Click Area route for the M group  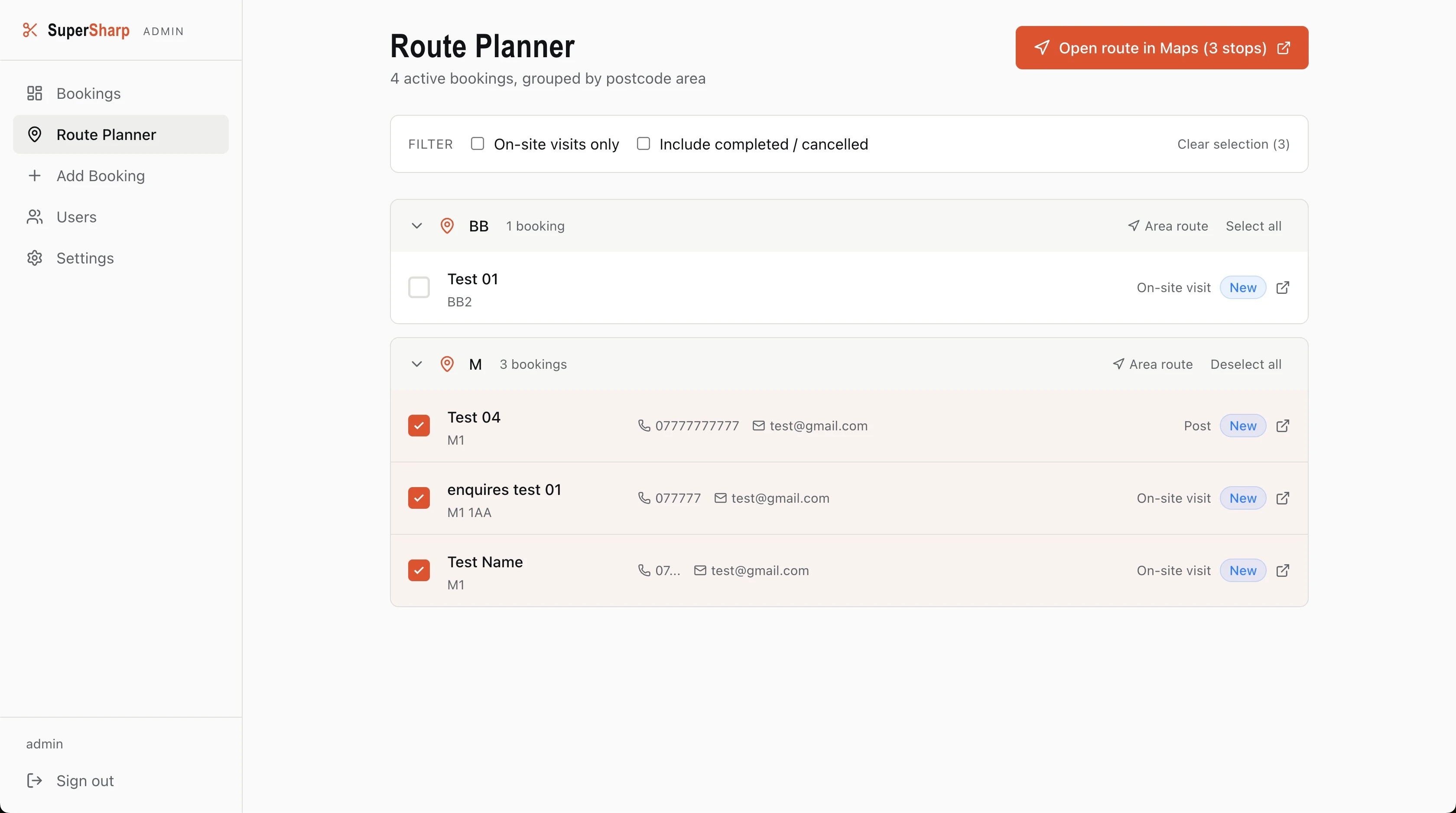click(x=1153, y=364)
